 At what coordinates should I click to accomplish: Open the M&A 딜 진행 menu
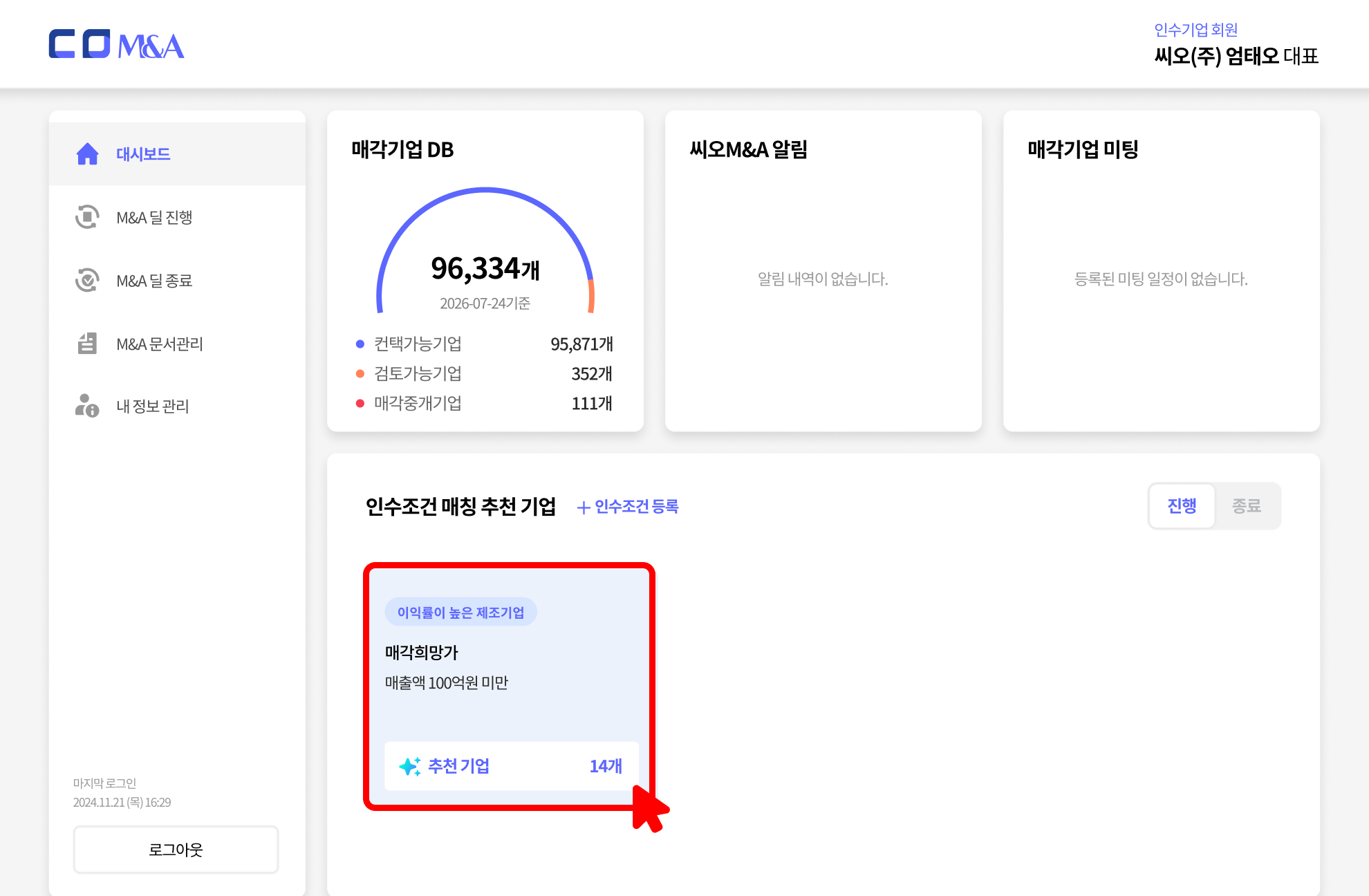click(x=177, y=217)
